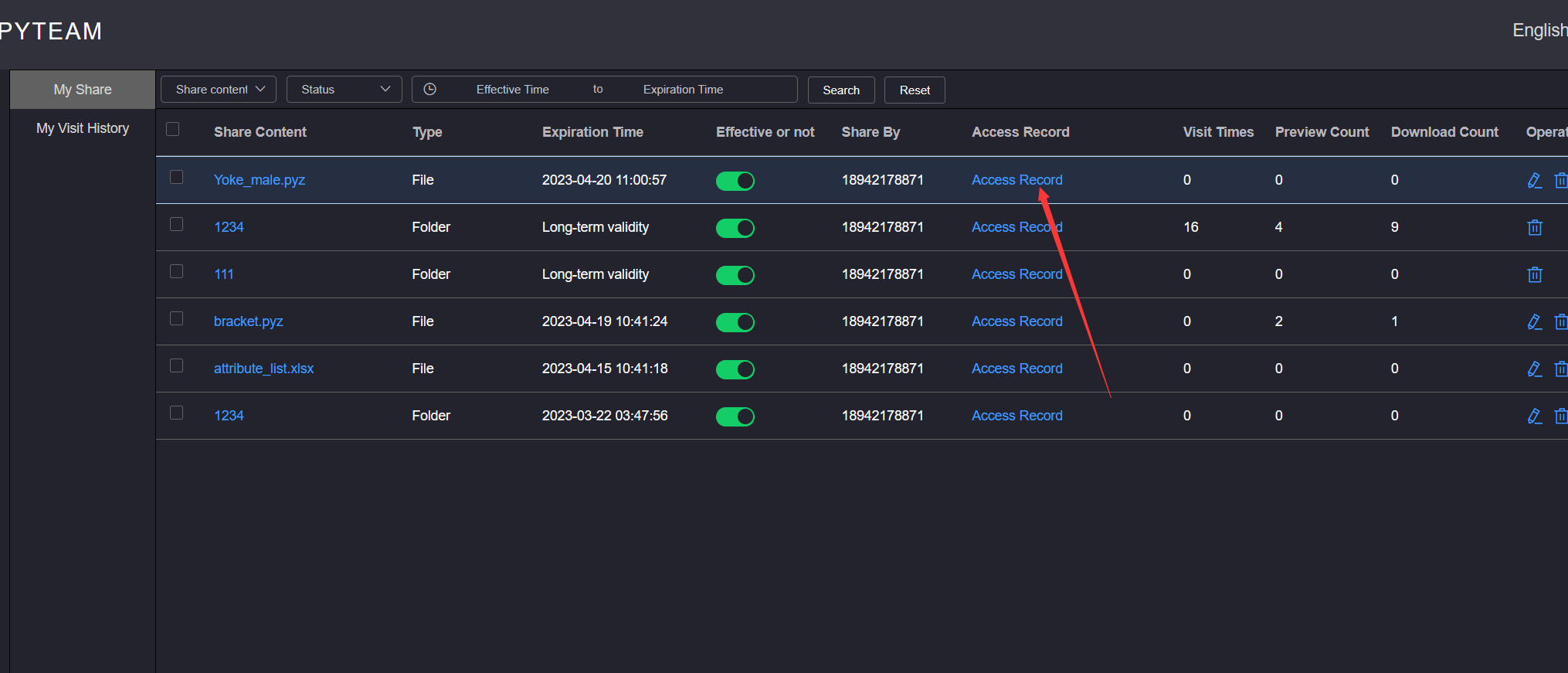Click the trash icon in the 111 row
The height and width of the screenshot is (673, 1568).
click(1535, 274)
